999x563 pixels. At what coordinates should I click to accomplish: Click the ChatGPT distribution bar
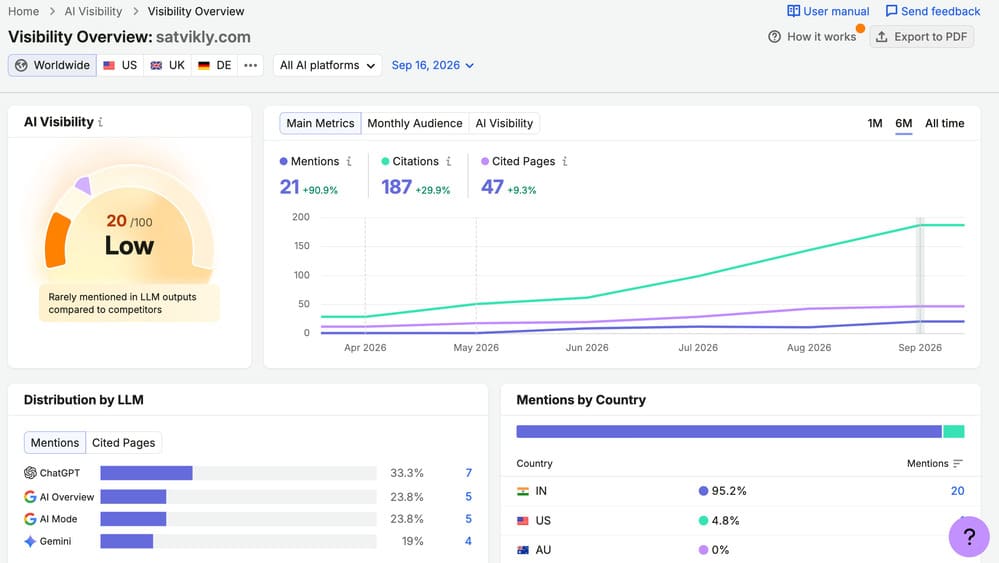[x=147, y=473]
